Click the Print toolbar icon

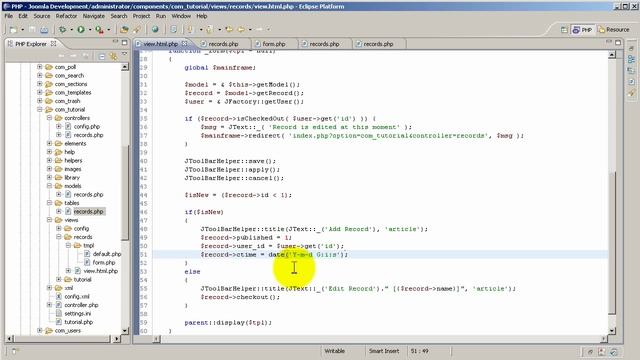click(x=44, y=29)
